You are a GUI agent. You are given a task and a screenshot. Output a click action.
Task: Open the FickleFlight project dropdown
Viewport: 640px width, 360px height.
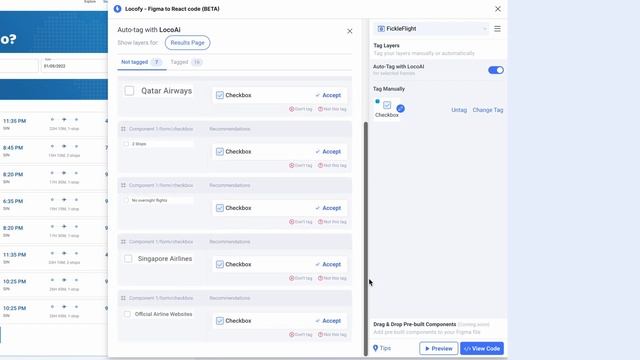click(x=431, y=29)
